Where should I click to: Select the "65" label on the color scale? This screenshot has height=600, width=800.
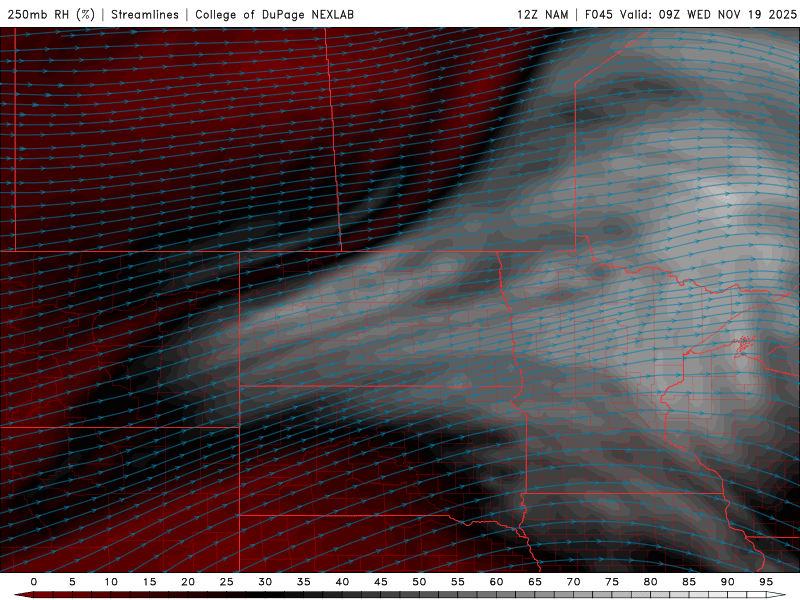click(535, 582)
